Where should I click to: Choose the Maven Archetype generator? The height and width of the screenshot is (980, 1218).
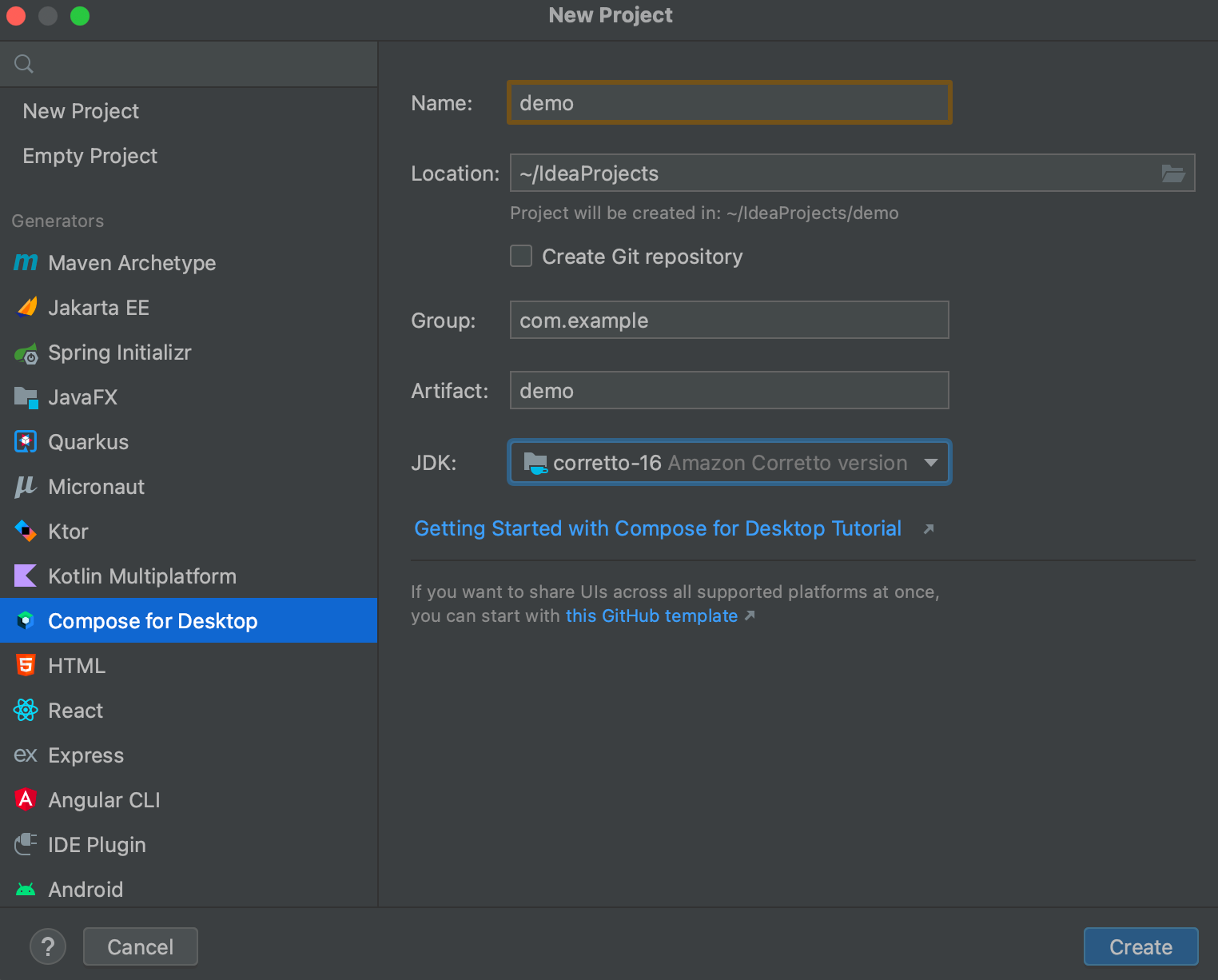point(189,262)
